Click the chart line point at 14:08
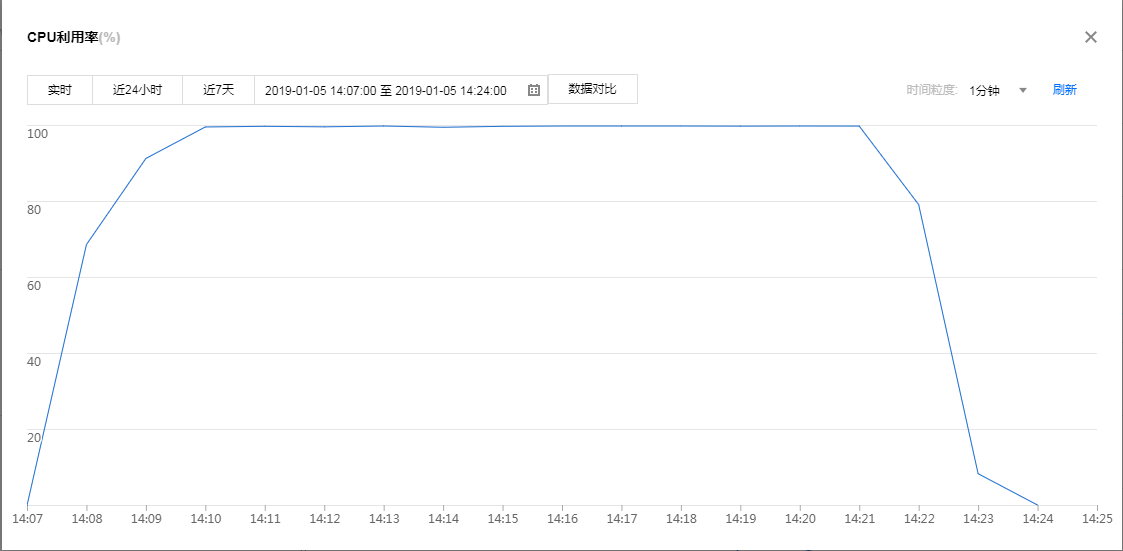 pyautogui.click(x=87, y=244)
